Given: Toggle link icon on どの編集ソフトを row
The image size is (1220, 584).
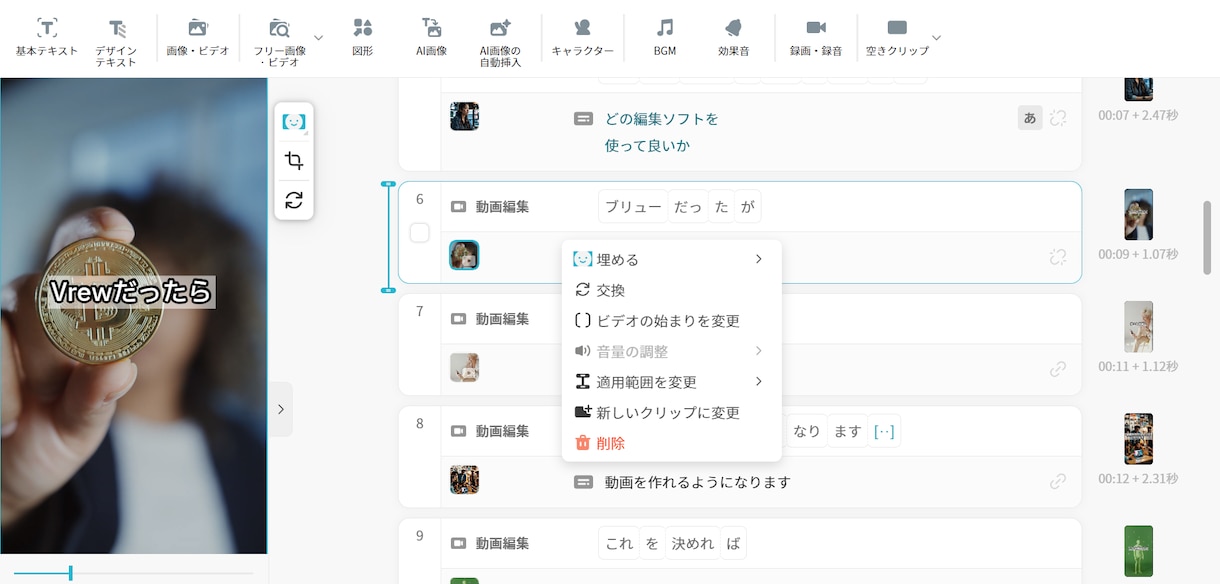Looking at the screenshot, I should (x=1058, y=118).
